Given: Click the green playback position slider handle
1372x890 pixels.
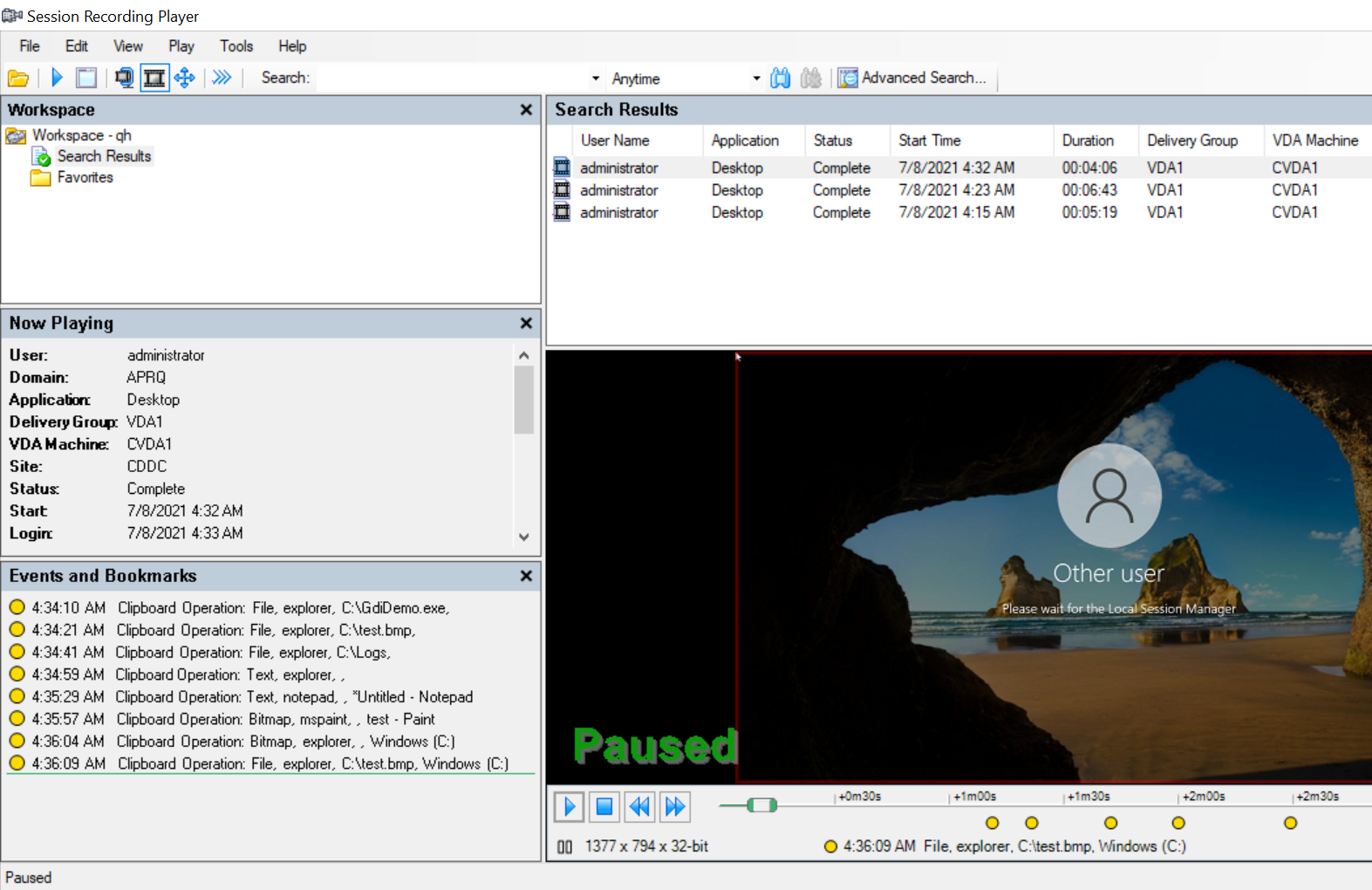Looking at the screenshot, I should (761, 804).
